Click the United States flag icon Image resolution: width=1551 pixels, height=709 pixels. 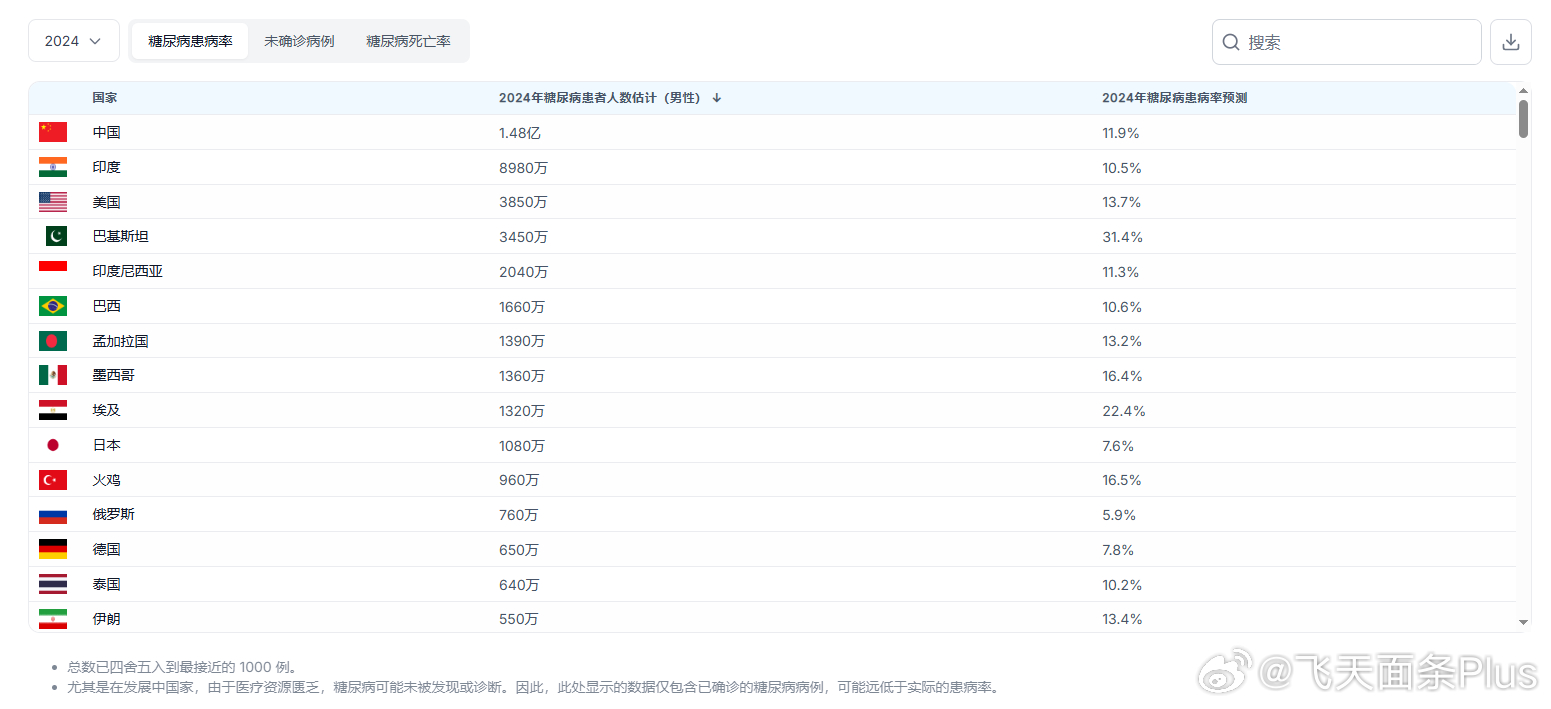(x=53, y=202)
